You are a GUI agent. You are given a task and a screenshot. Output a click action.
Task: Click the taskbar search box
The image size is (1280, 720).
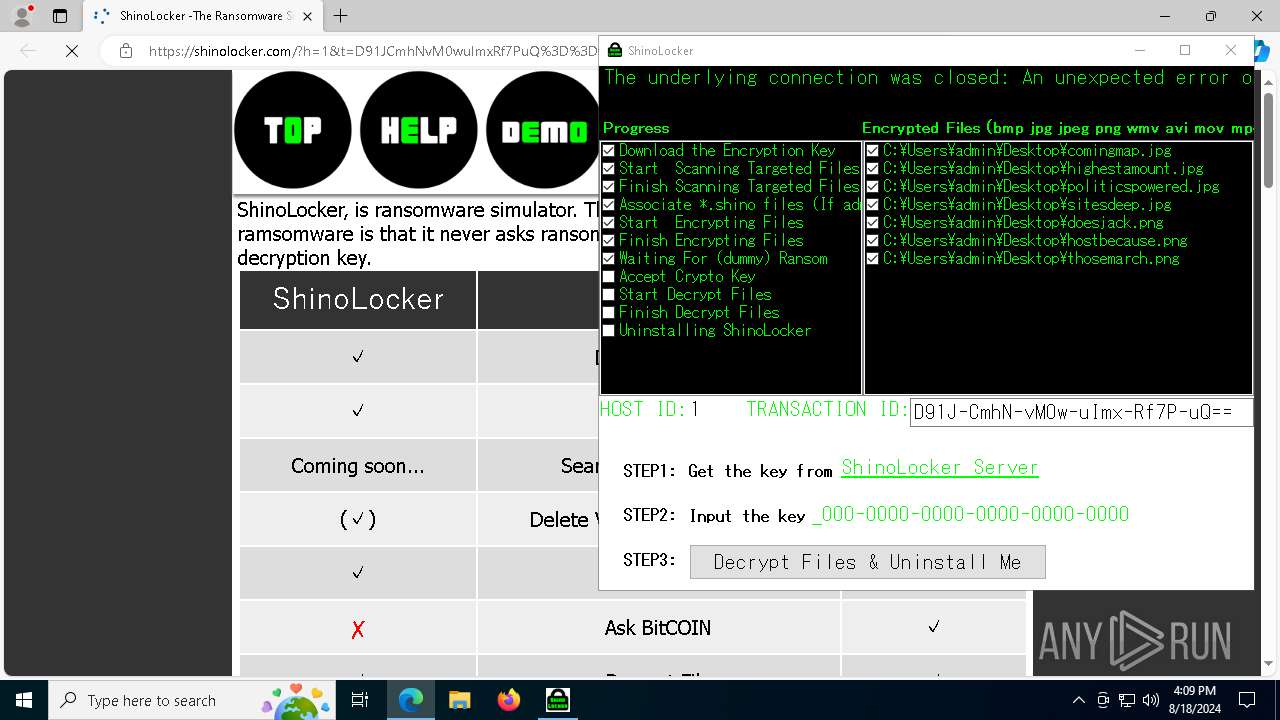192,700
